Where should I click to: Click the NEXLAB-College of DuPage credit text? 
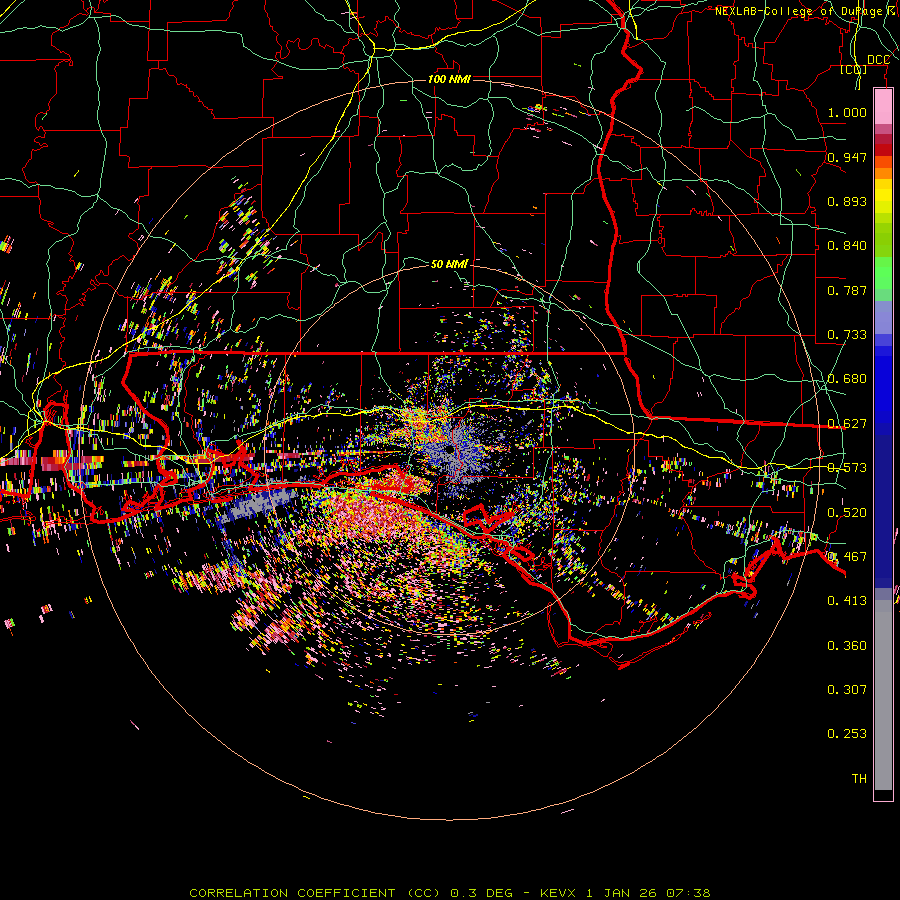pos(807,11)
